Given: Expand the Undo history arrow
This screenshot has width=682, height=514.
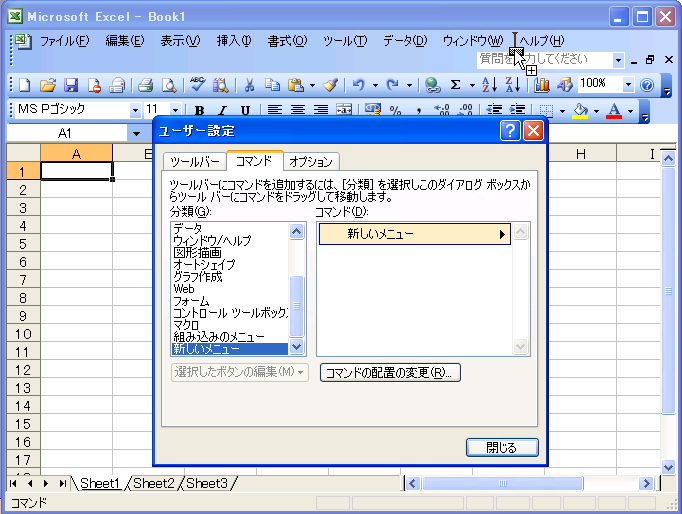Looking at the screenshot, I should 375,85.
